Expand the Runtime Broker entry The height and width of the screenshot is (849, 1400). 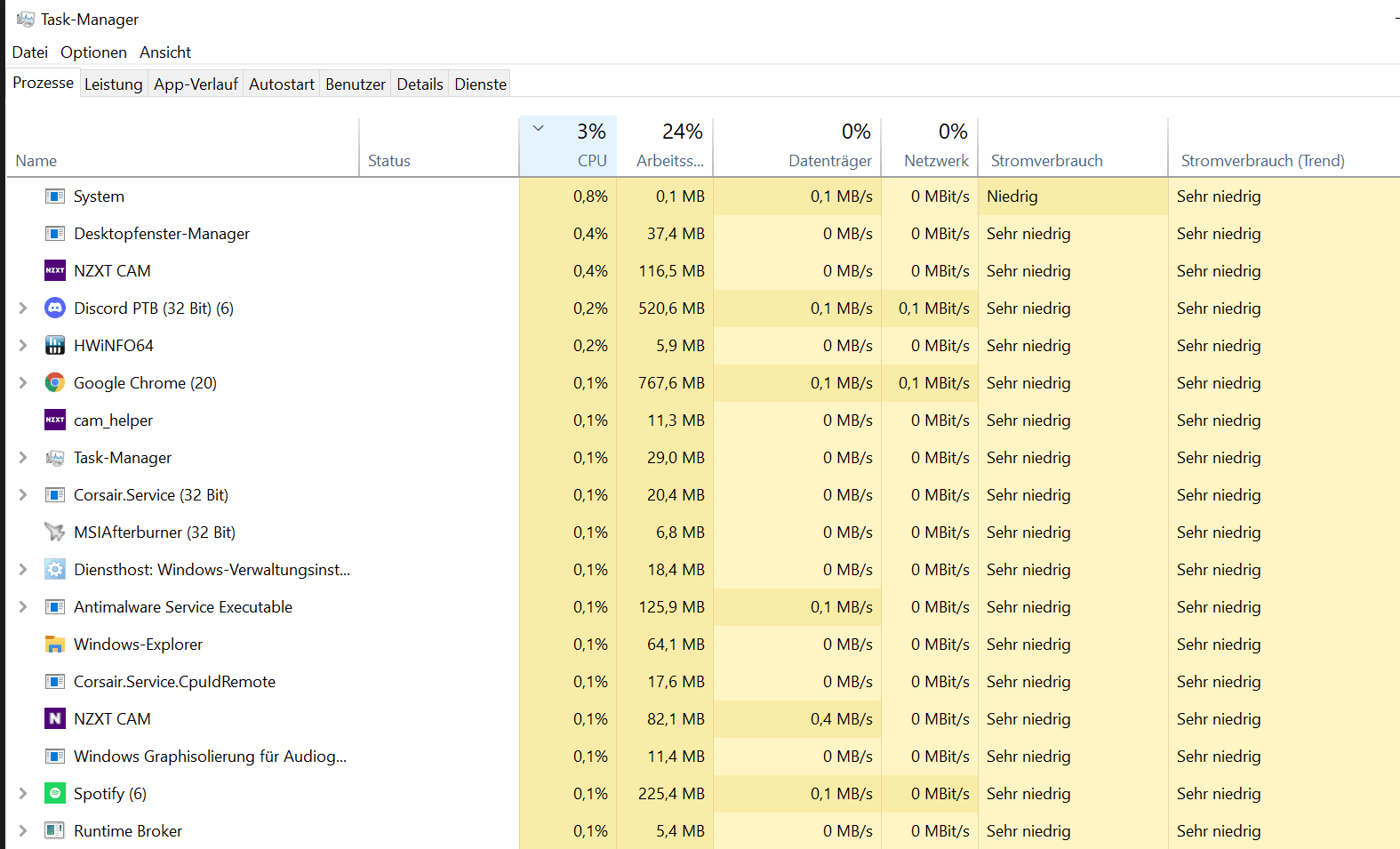[x=23, y=831]
